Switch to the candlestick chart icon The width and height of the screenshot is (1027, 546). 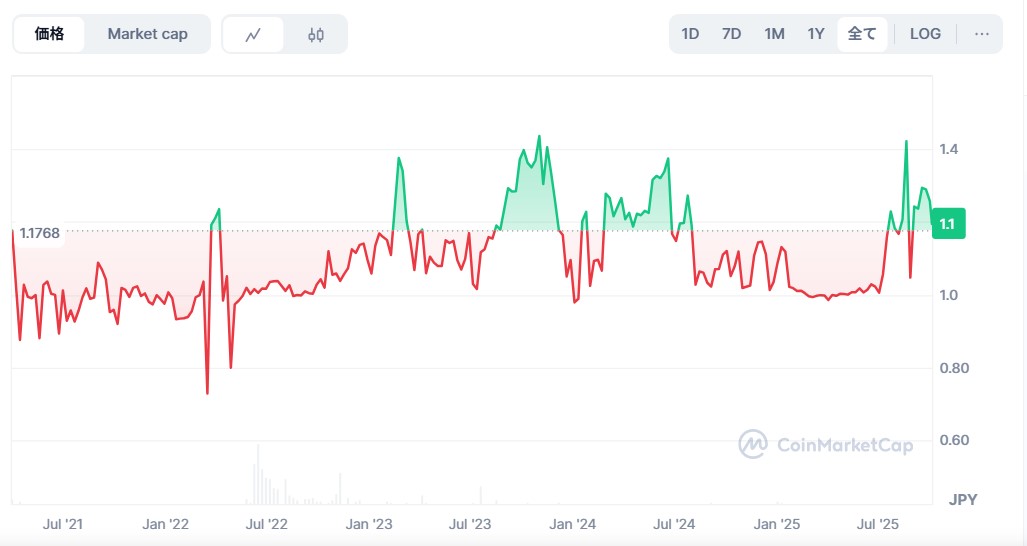(x=316, y=34)
